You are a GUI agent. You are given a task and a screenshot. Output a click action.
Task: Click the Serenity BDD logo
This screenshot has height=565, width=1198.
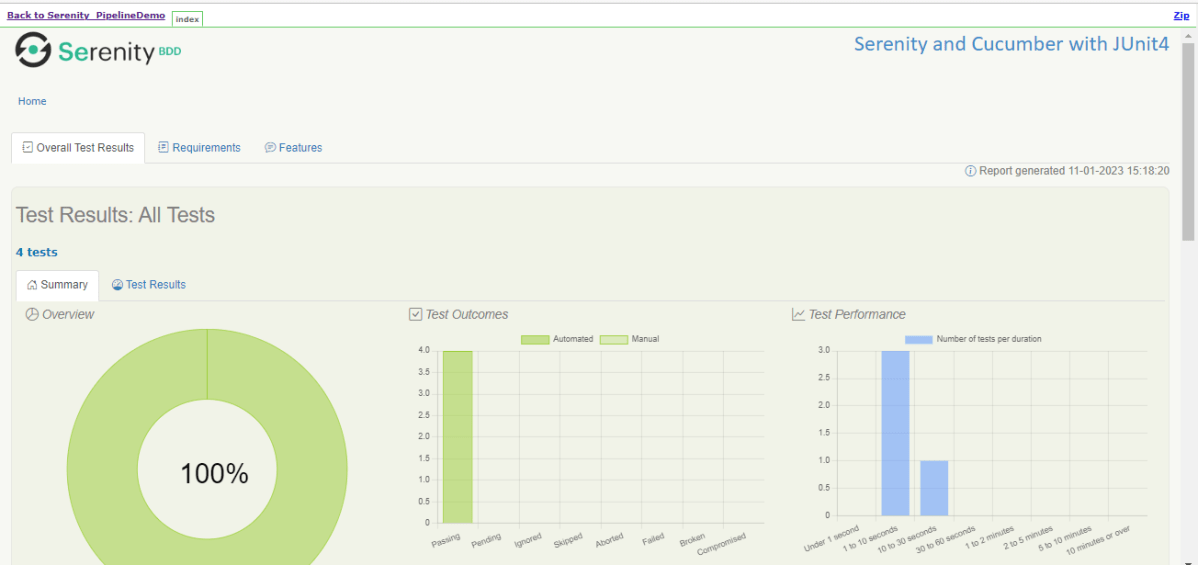(98, 51)
